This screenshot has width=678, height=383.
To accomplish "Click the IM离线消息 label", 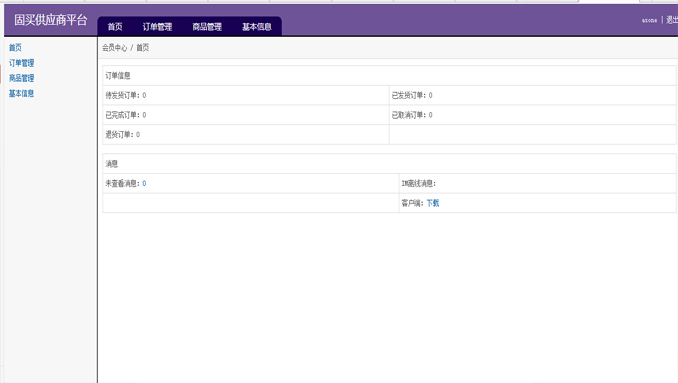I will click(x=419, y=183).
